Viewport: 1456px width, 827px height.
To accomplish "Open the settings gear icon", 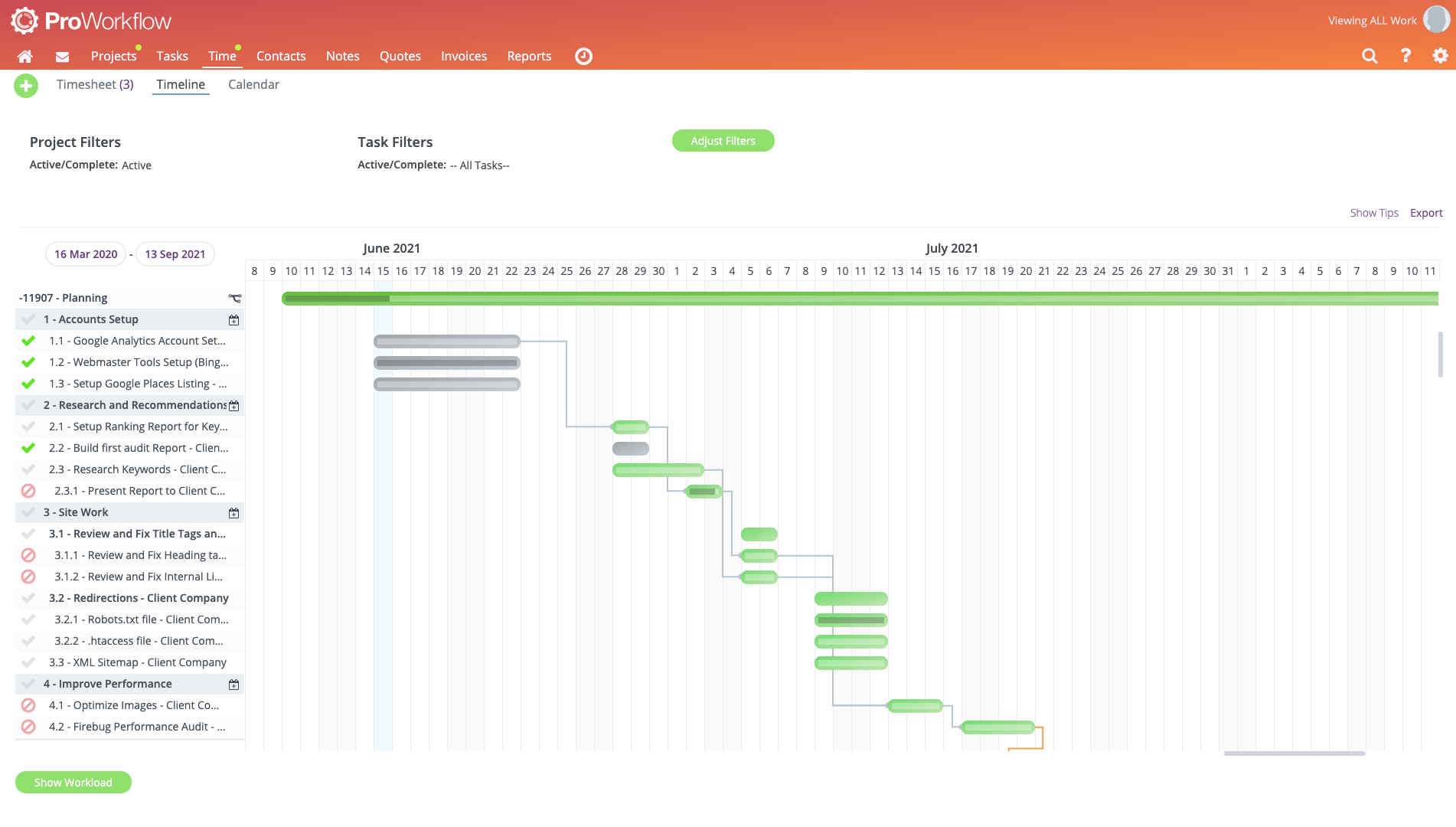I will (x=1440, y=56).
